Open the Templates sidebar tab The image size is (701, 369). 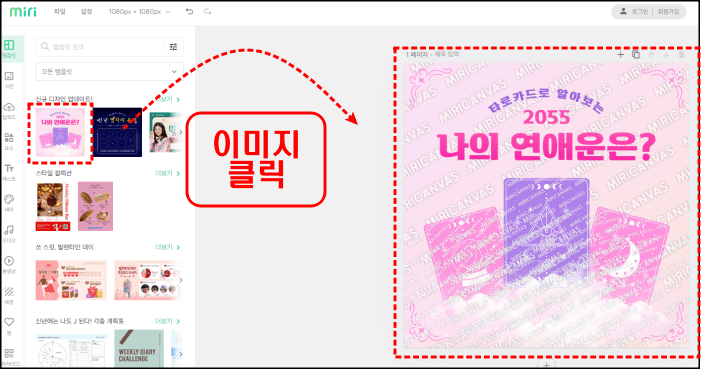pyautogui.click(x=9, y=49)
